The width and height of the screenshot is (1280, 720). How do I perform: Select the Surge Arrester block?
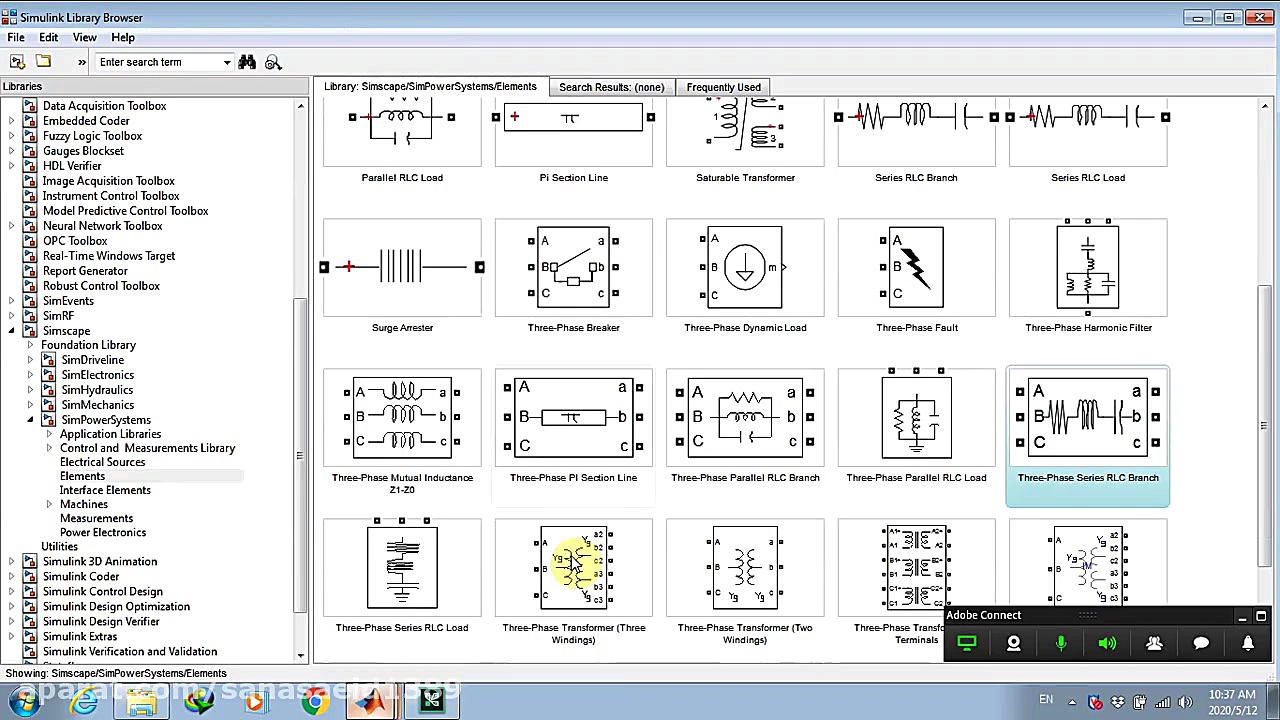(402, 267)
